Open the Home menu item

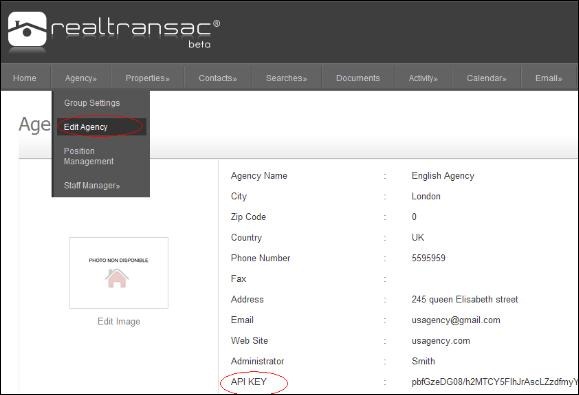point(25,78)
